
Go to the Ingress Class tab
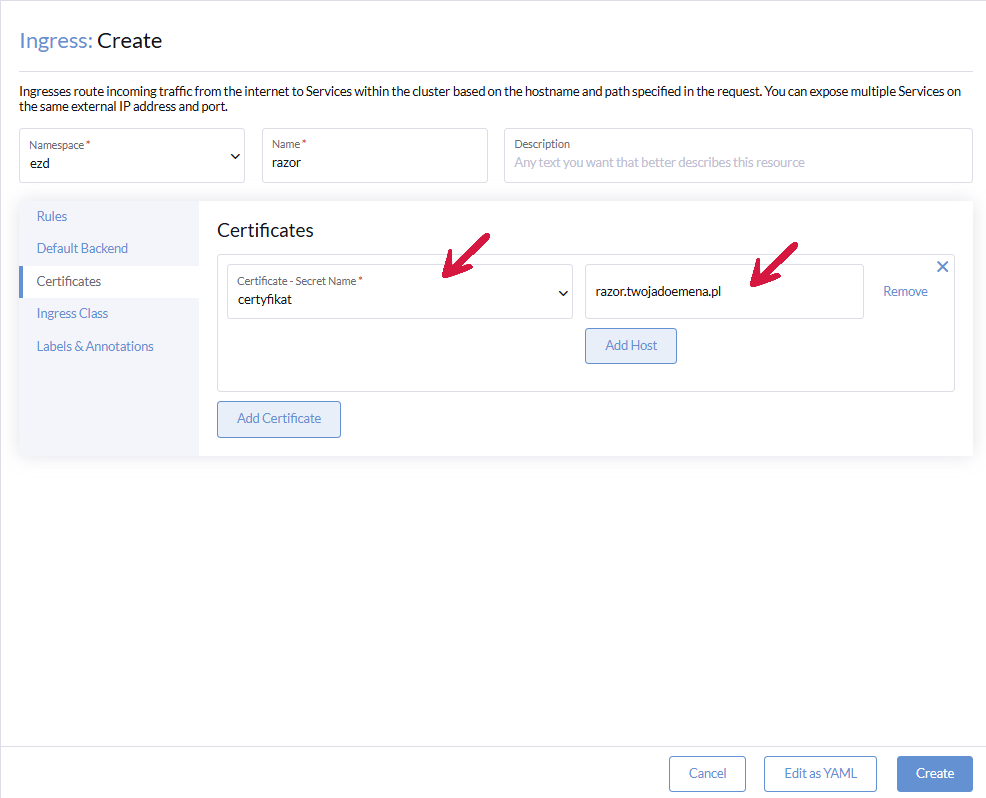pos(72,313)
